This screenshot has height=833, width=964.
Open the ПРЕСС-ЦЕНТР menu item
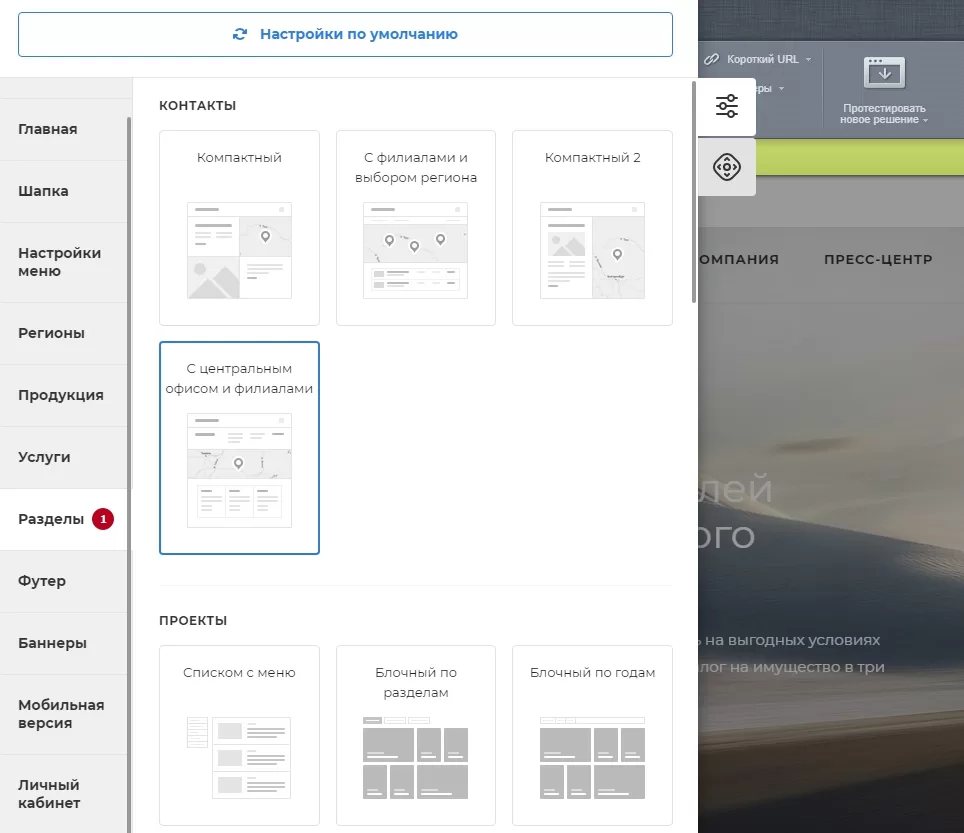pos(878,259)
